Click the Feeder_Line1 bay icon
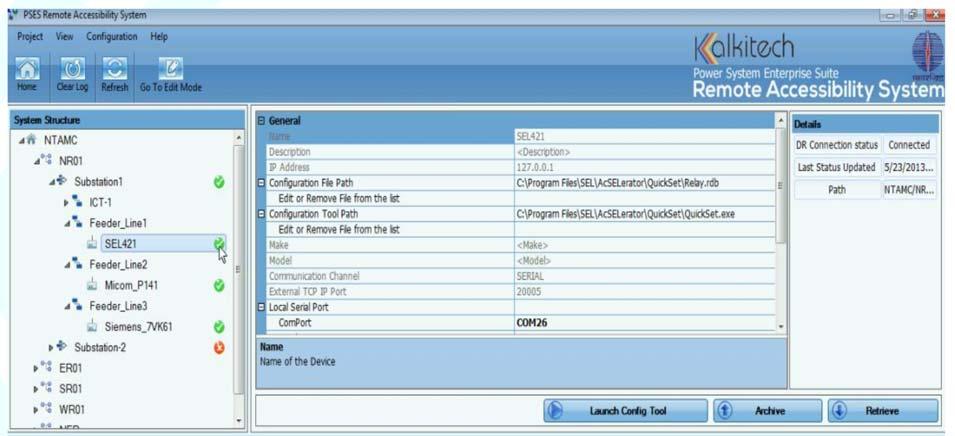Screen dimensions: 955x436 pyautogui.click(x=77, y=223)
